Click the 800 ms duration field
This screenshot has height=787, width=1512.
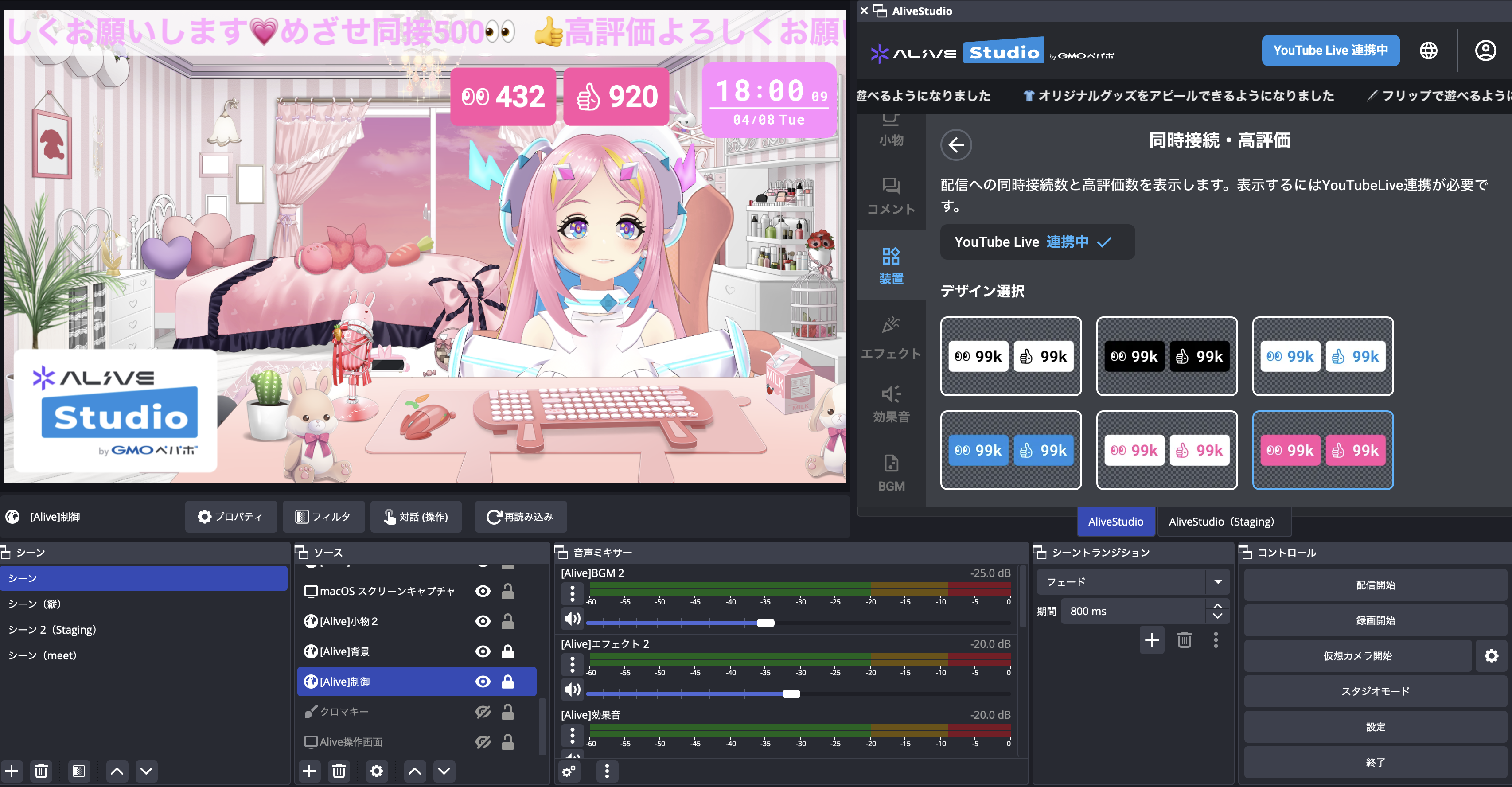(x=1133, y=611)
